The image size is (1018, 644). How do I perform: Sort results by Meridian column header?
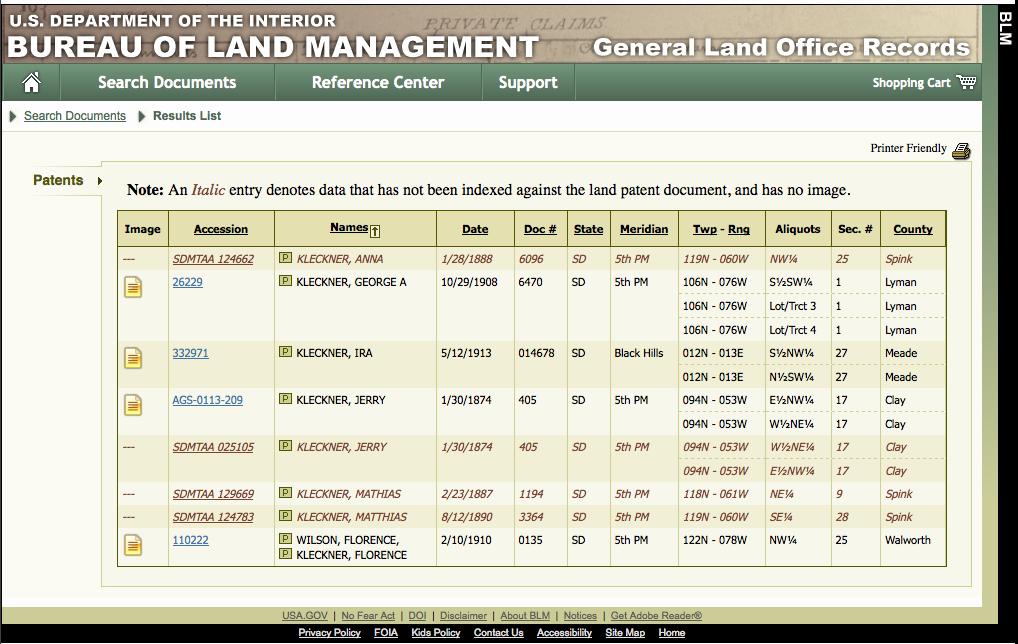tap(643, 229)
